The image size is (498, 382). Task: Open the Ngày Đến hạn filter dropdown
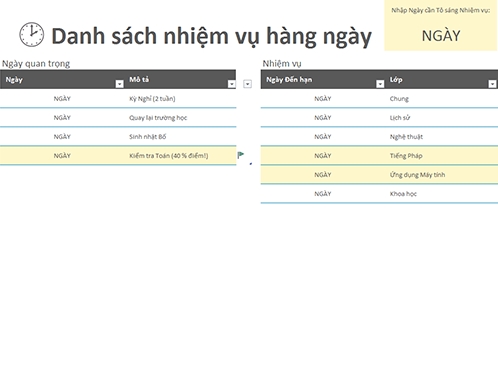380,84
